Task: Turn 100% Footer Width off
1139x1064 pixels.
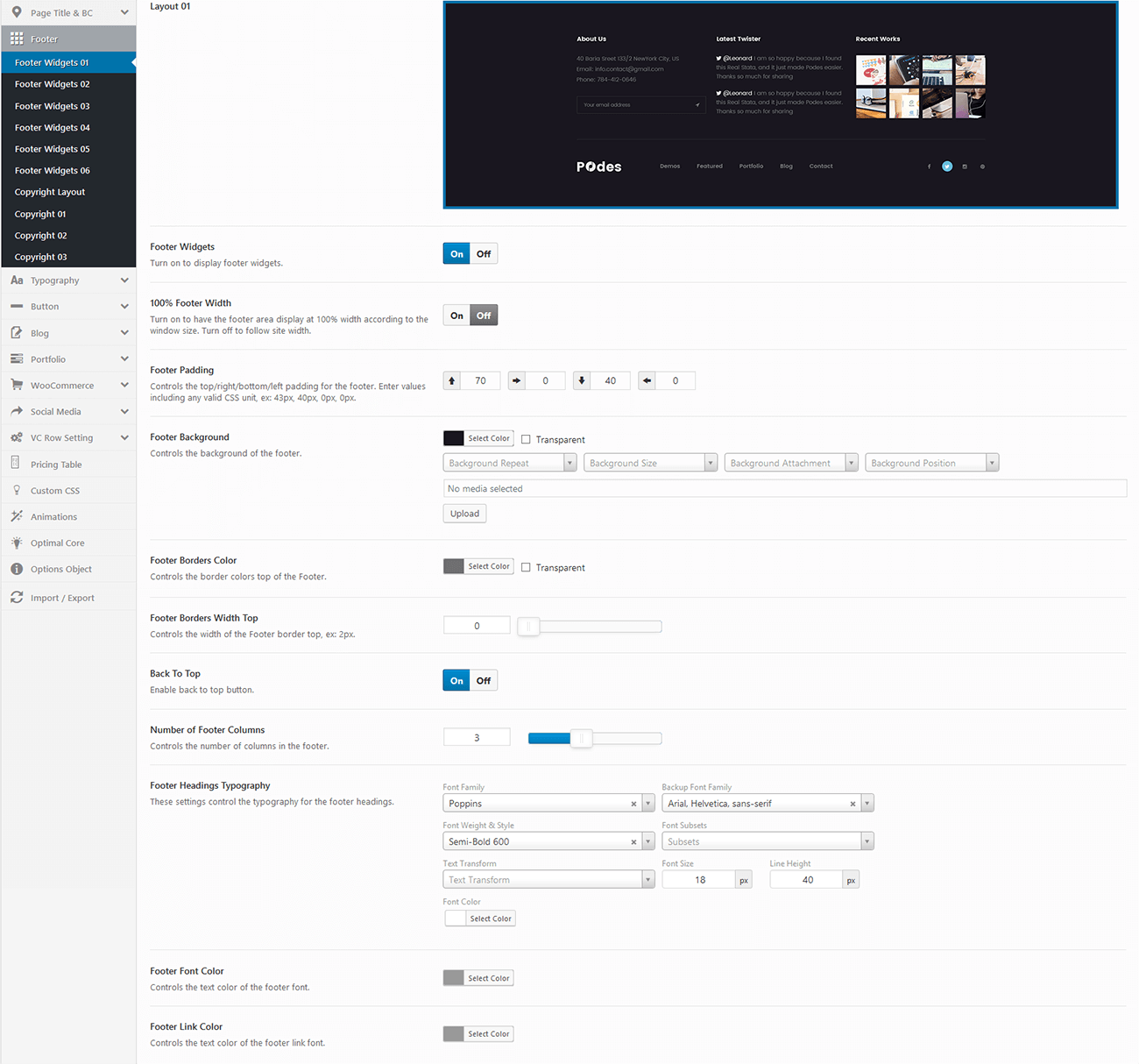Action: (x=484, y=316)
